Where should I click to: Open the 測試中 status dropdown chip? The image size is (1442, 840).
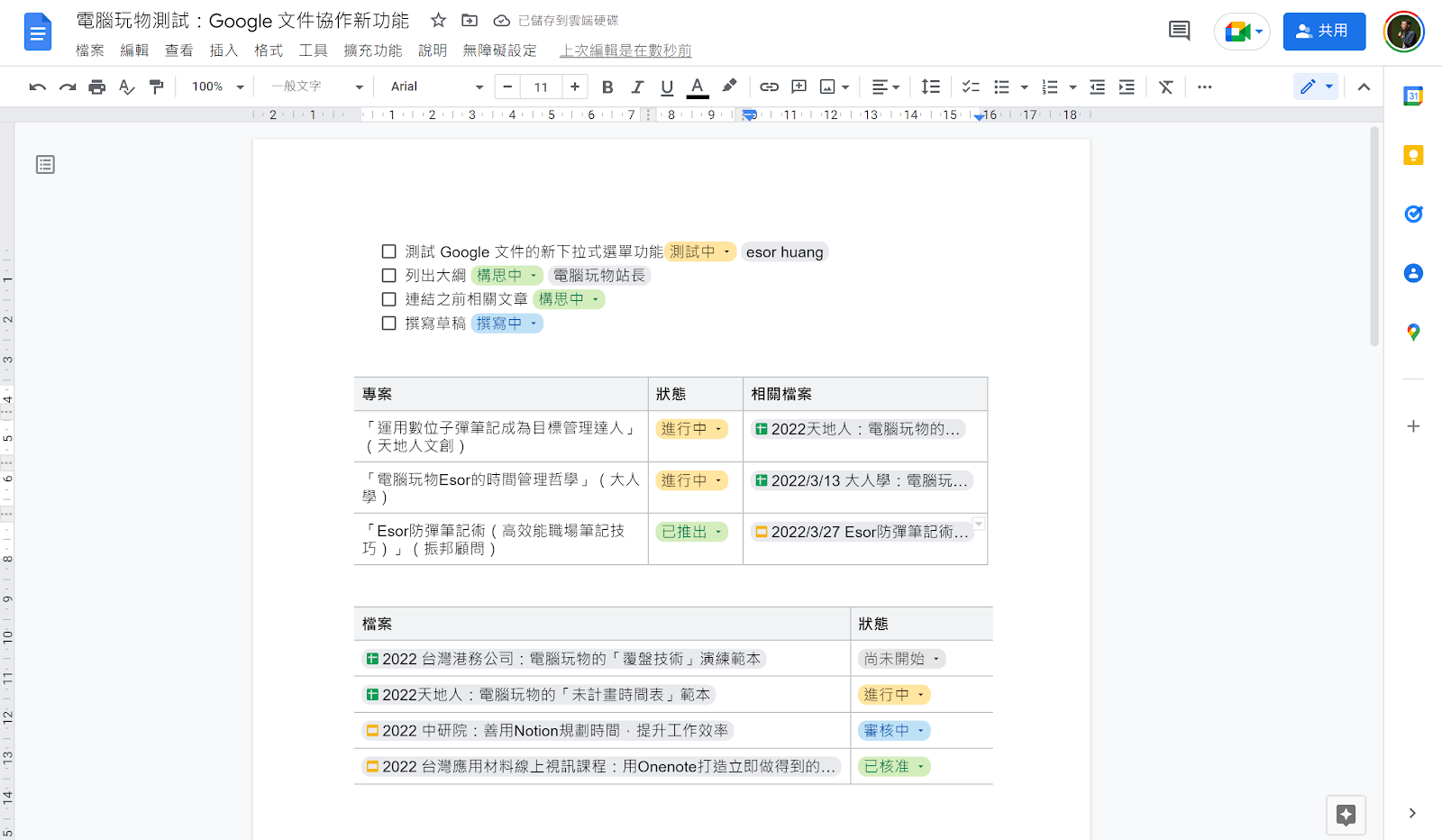click(x=700, y=251)
